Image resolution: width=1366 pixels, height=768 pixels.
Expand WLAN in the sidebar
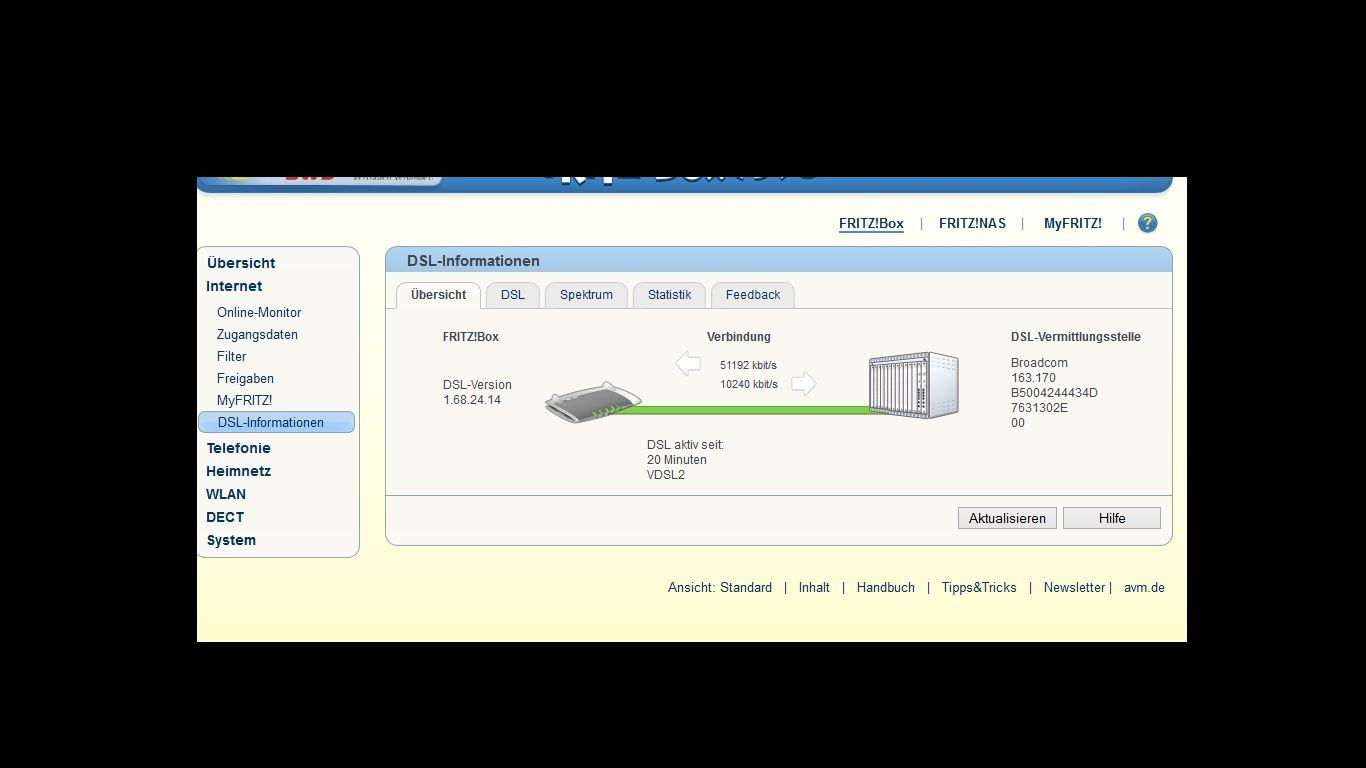pyautogui.click(x=226, y=494)
